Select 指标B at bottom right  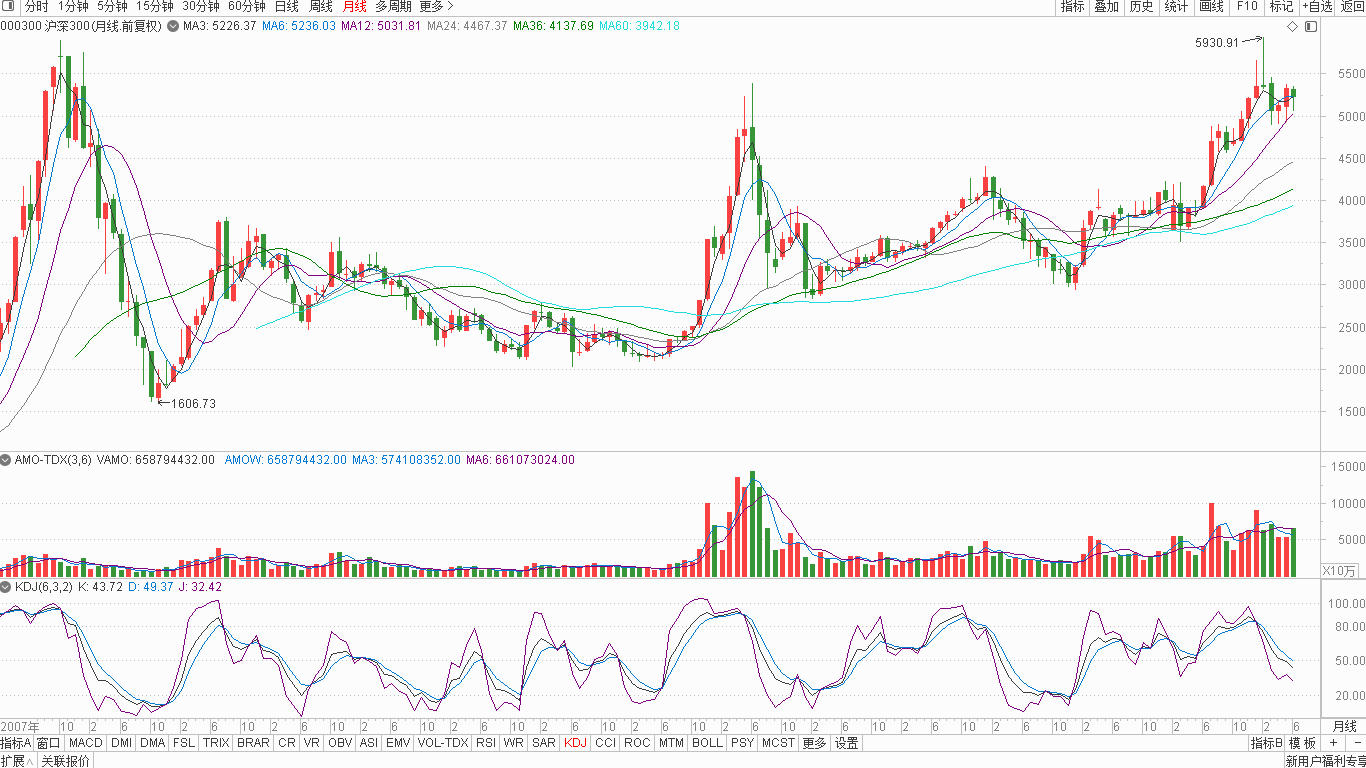(x=1266, y=743)
